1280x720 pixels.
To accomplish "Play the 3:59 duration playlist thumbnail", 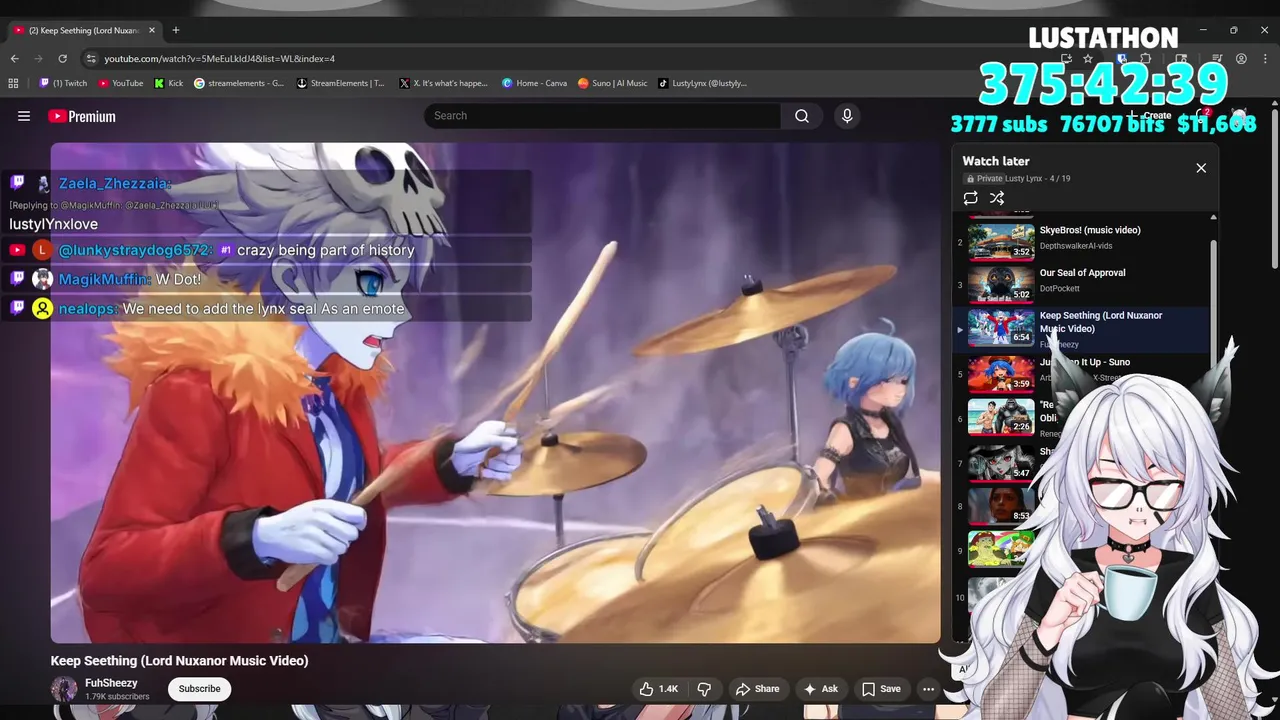I will click(1001, 374).
